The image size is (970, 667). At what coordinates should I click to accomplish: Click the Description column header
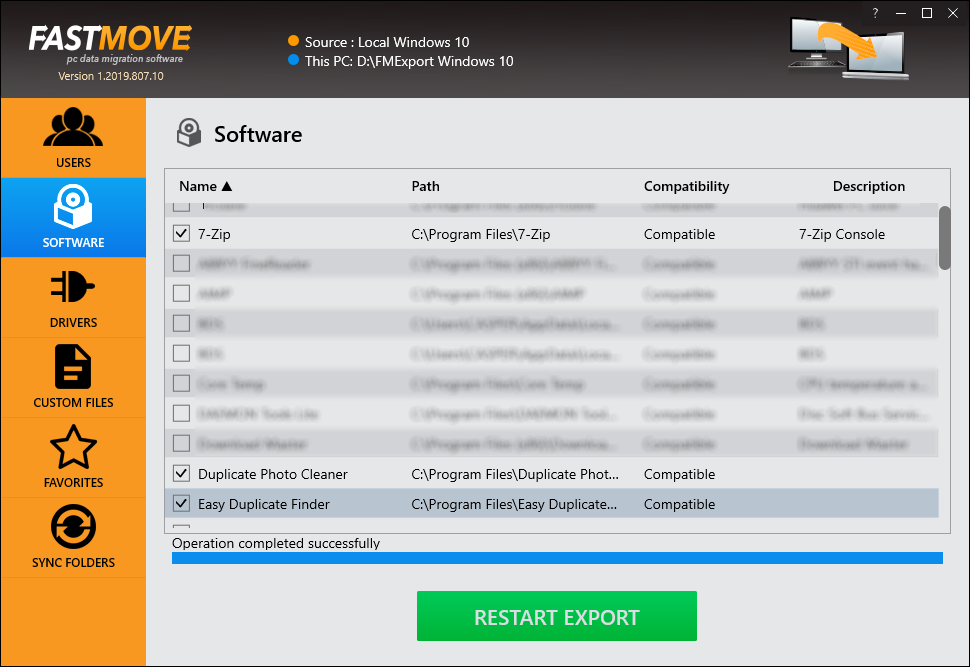pos(869,186)
